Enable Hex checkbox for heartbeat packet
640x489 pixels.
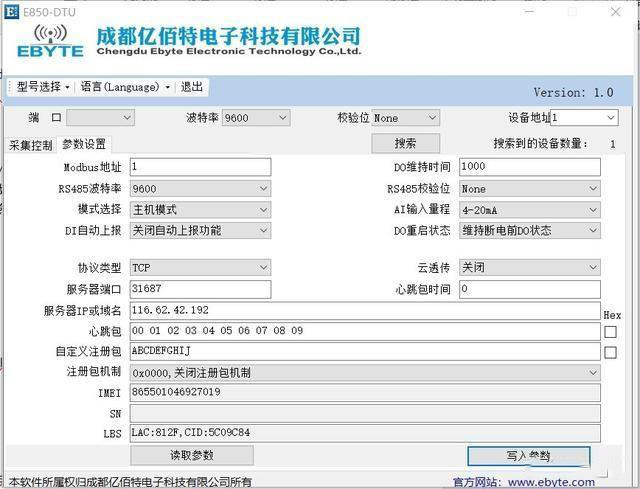pos(610,331)
